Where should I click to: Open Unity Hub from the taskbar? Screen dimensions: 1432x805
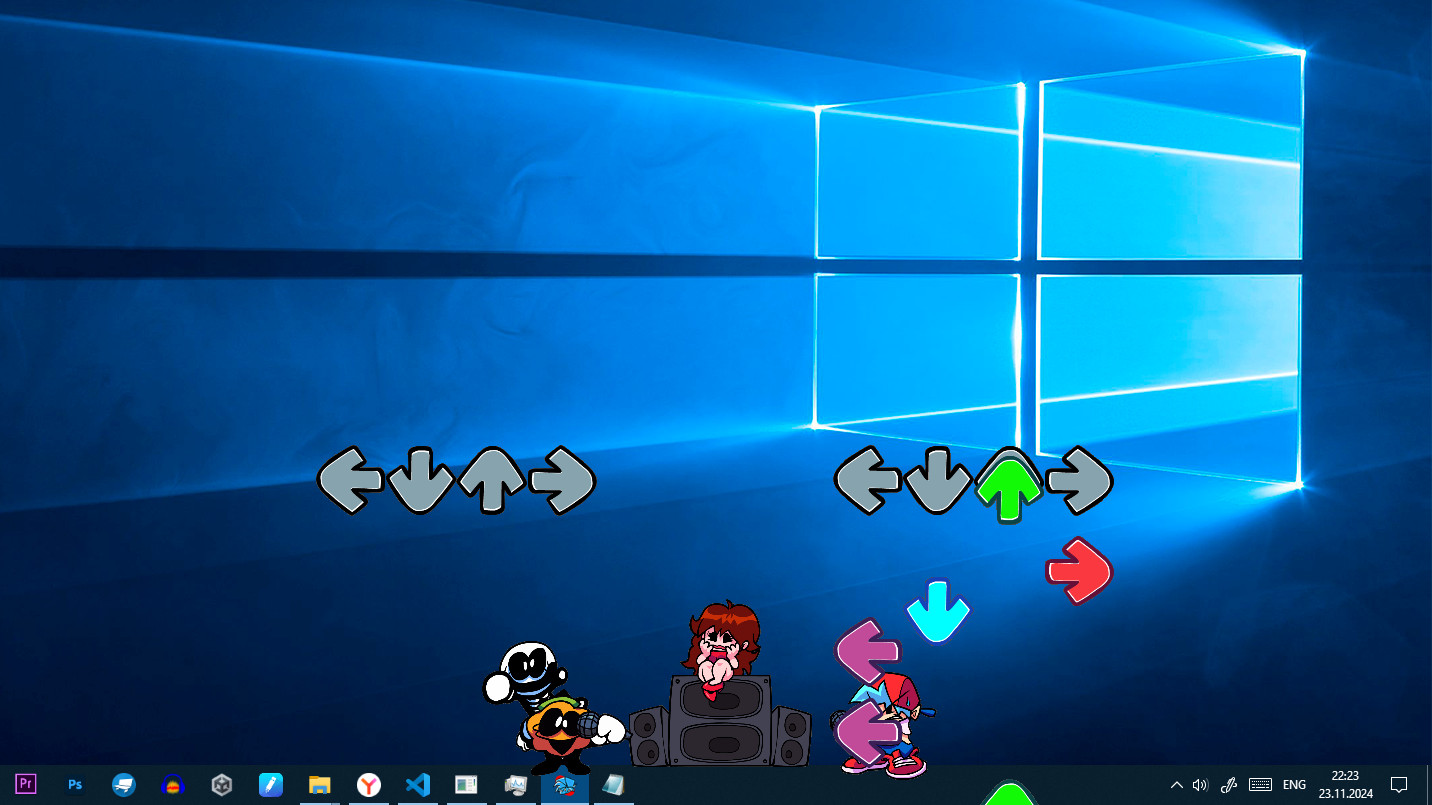[x=221, y=784]
